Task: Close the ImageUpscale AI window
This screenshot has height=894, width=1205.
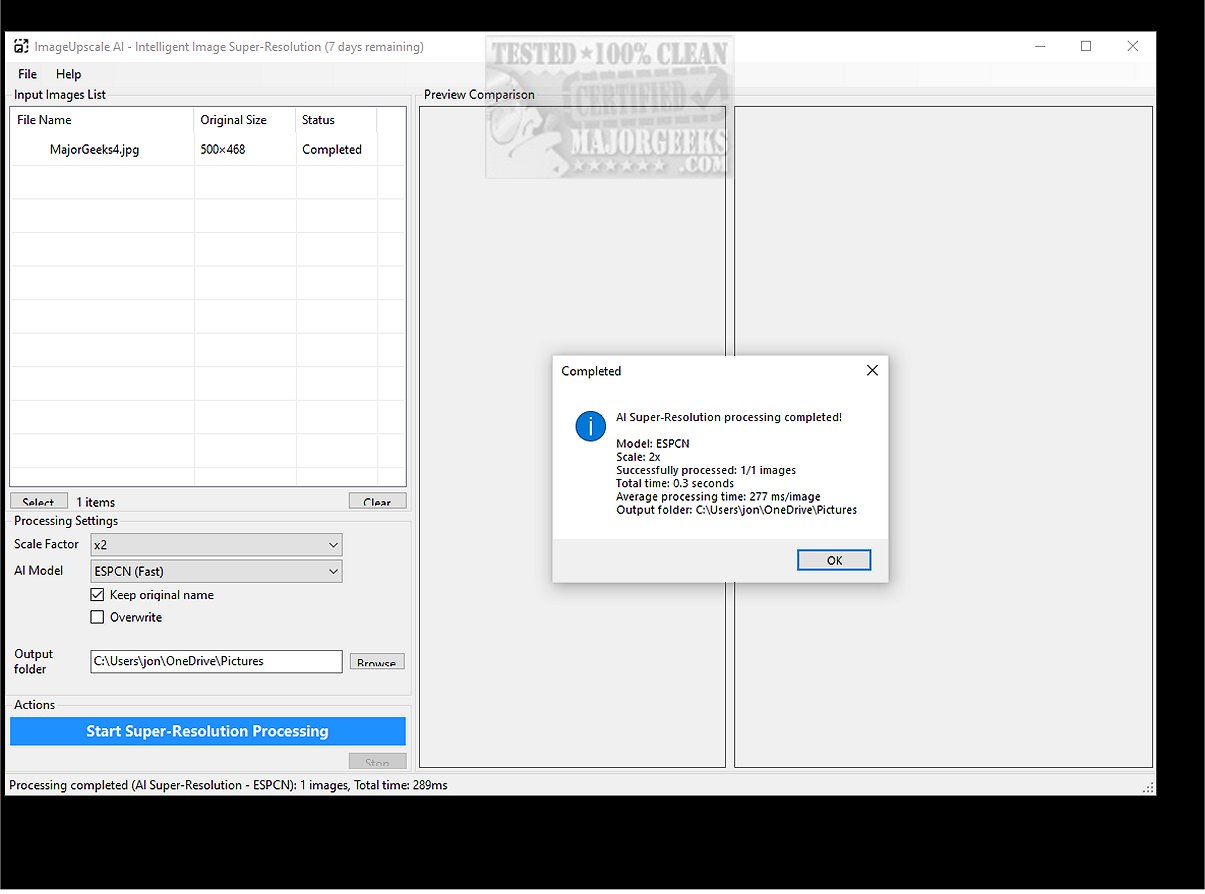Action: click(1132, 46)
